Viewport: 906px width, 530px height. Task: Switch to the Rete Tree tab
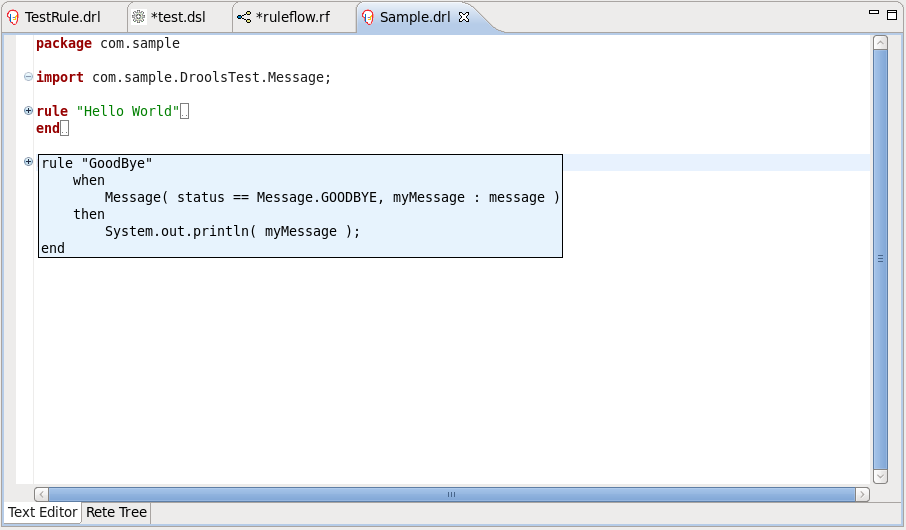coord(116,512)
